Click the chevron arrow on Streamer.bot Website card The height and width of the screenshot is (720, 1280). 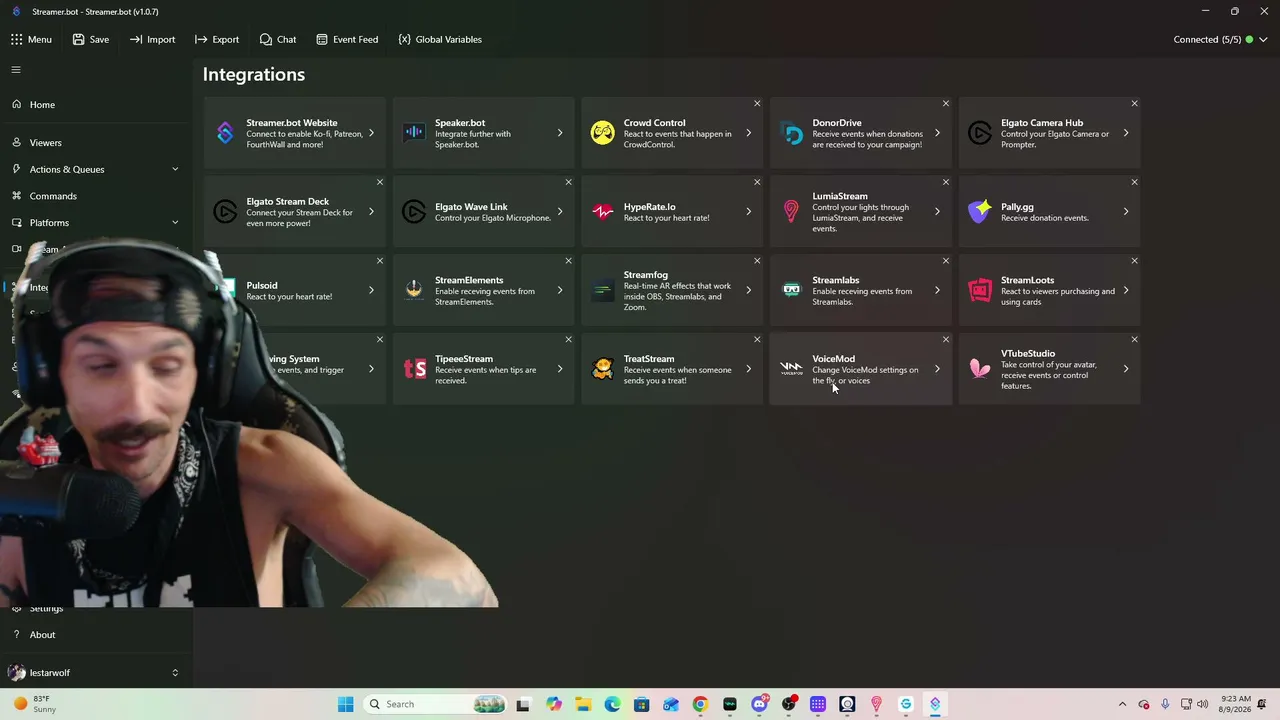coord(371,133)
